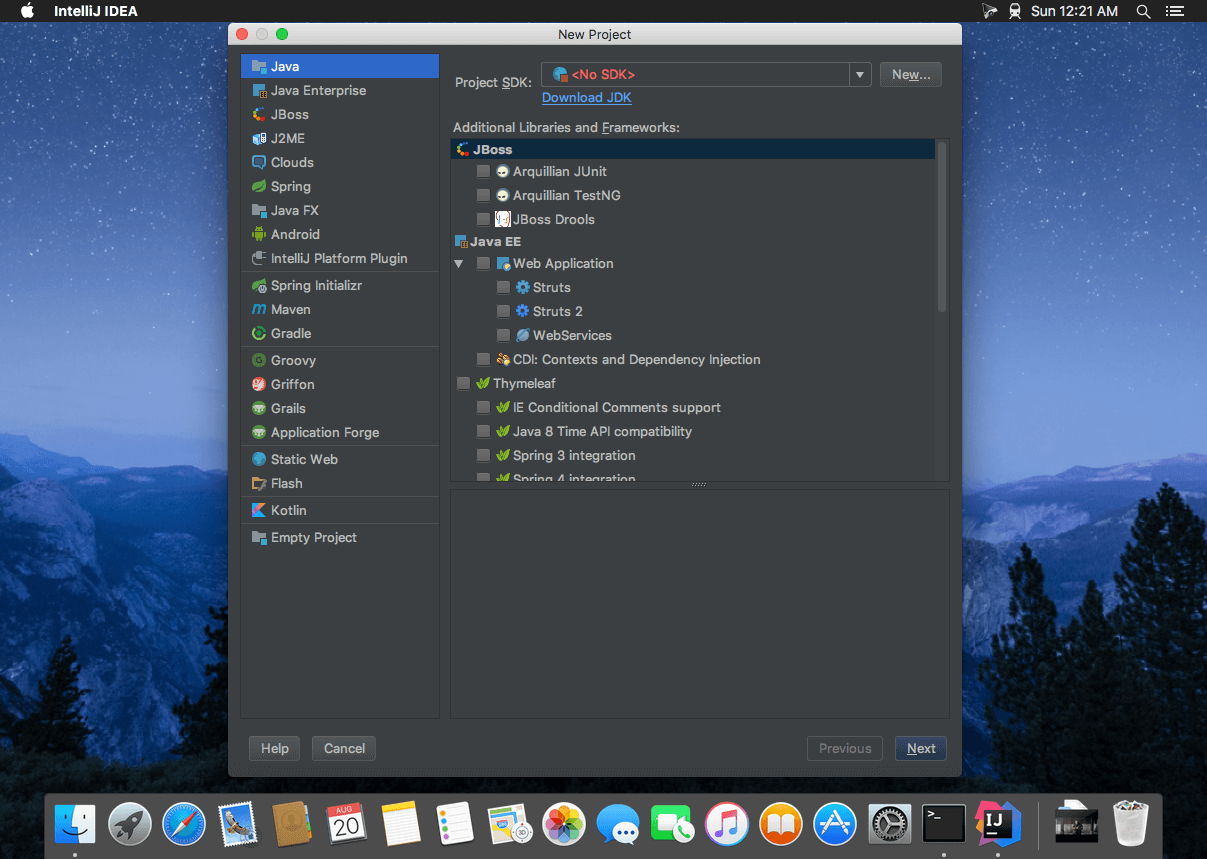The width and height of the screenshot is (1207, 859).
Task: Choose the Maven project icon
Action: pos(259,309)
